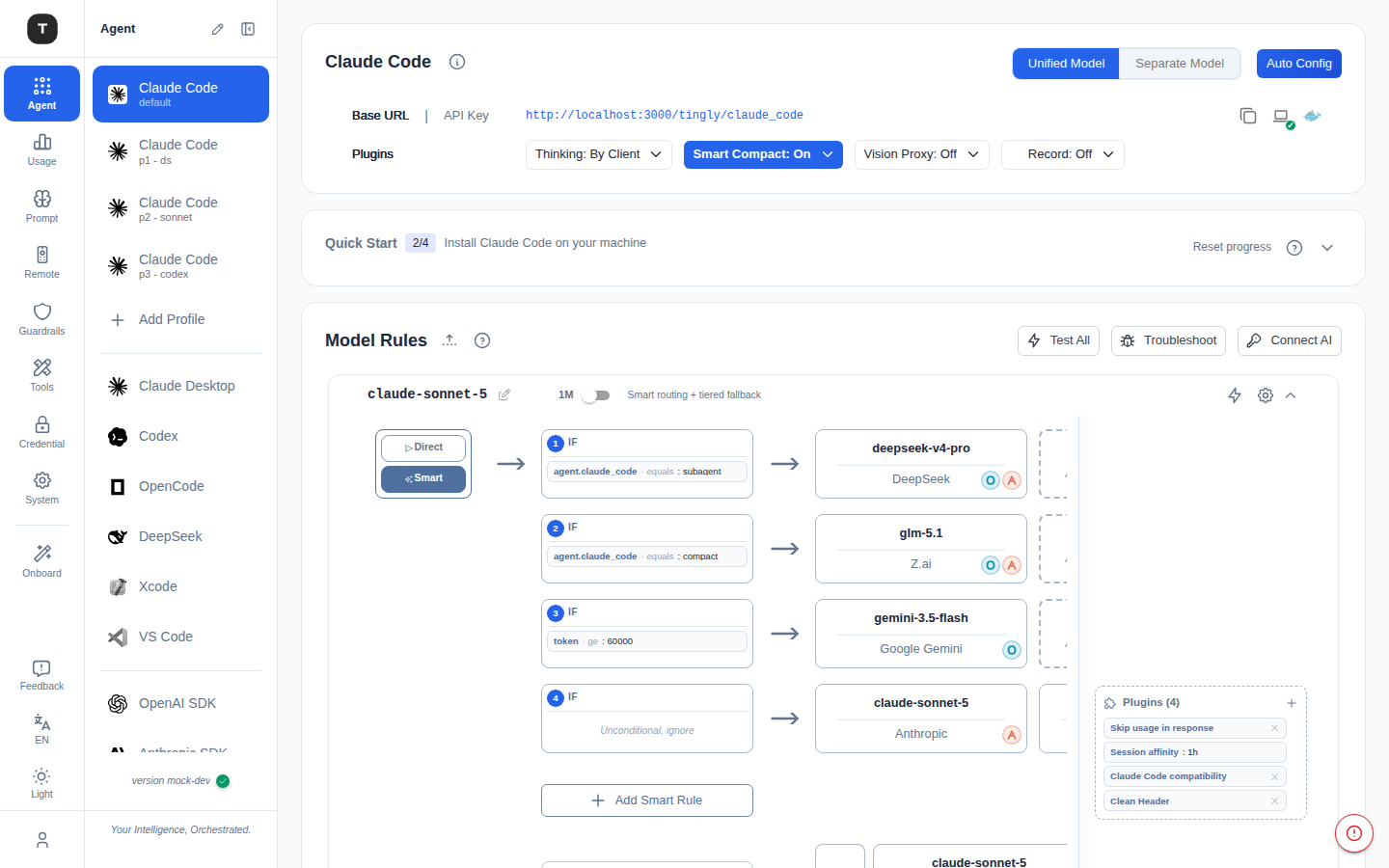Click the pencil edit icon beside Agent
The image size is (1389, 868).
[x=218, y=29]
